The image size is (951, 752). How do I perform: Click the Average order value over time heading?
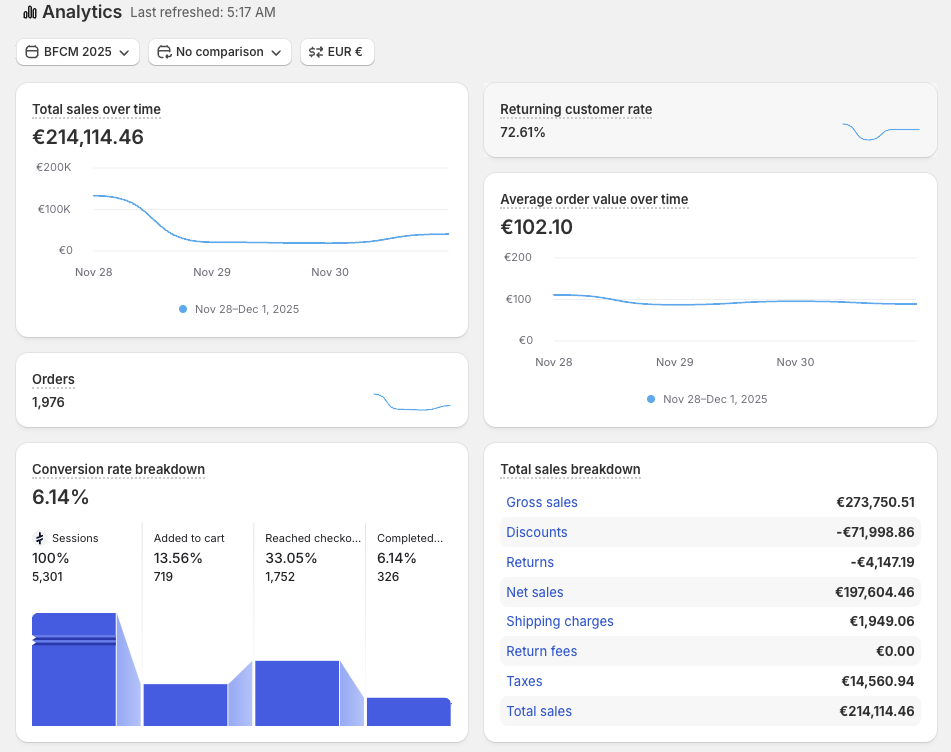pos(594,200)
